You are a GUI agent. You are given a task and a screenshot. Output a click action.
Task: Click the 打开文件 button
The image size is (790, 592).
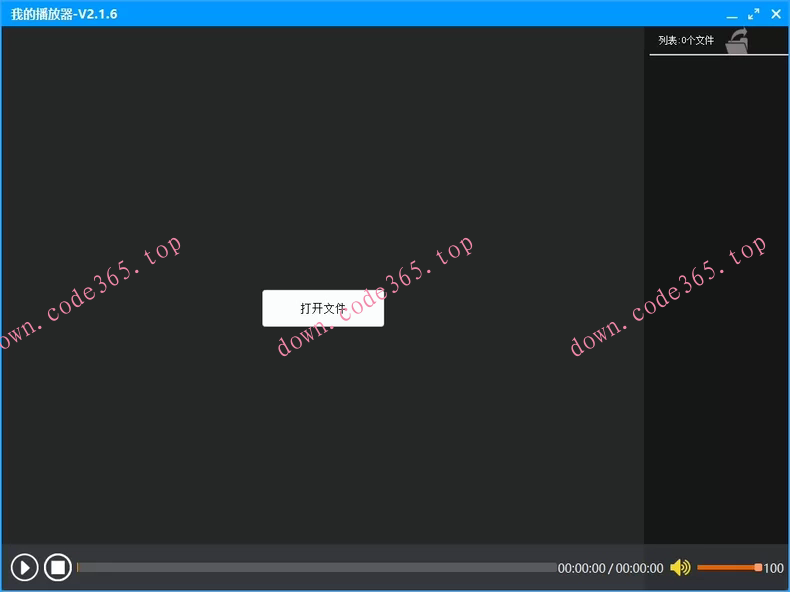click(x=323, y=308)
